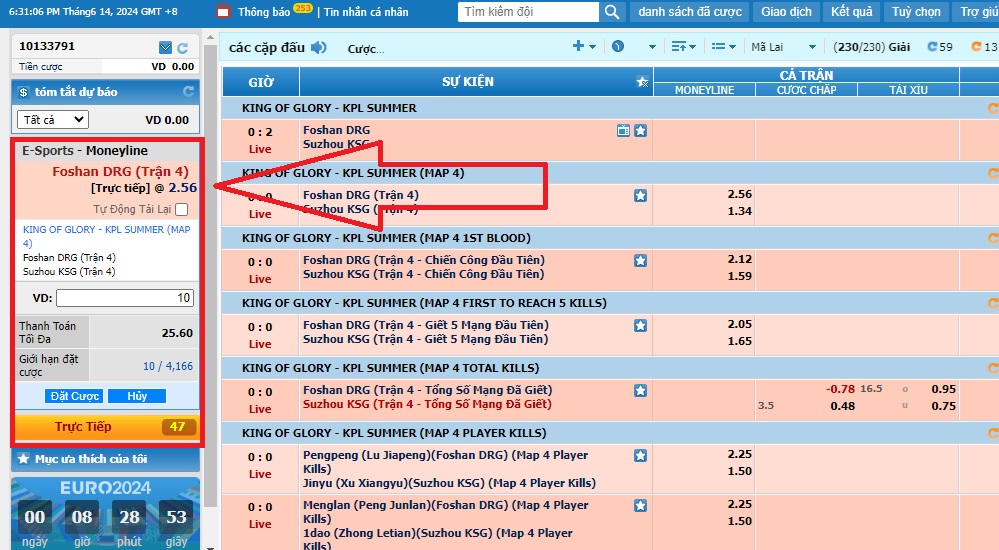The image size is (999, 550).
Task: Click the VD stake amount field
Action: click(x=125, y=298)
